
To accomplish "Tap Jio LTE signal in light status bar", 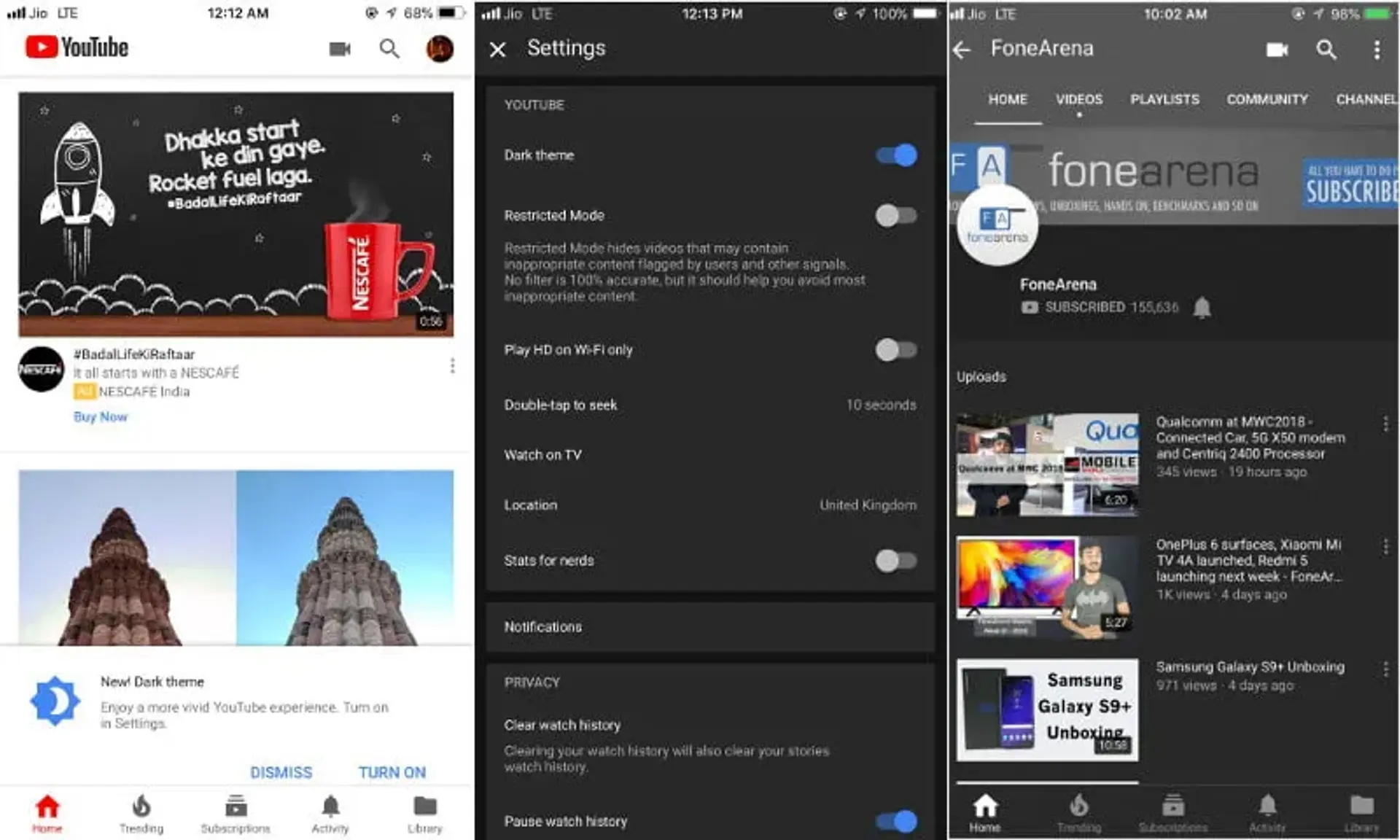I will pos(42,13).
